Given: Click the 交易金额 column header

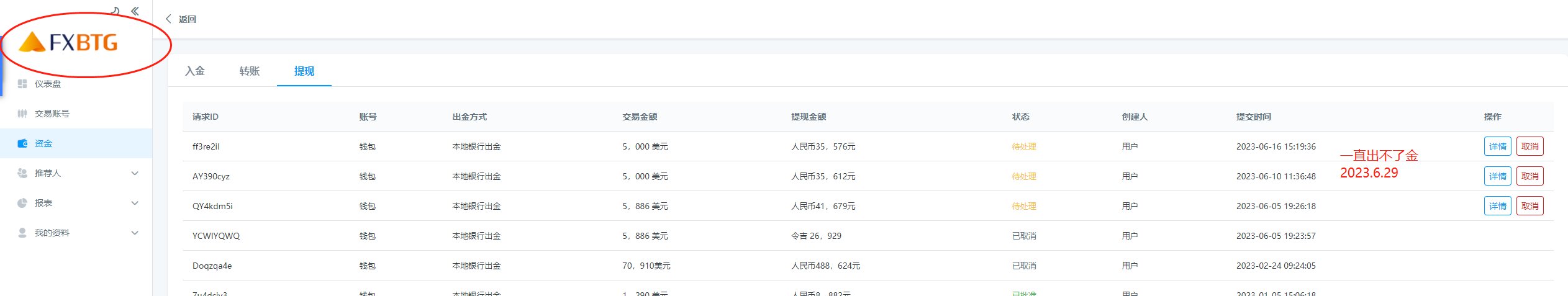Looking at the screenshot, I should click(640, 117).
